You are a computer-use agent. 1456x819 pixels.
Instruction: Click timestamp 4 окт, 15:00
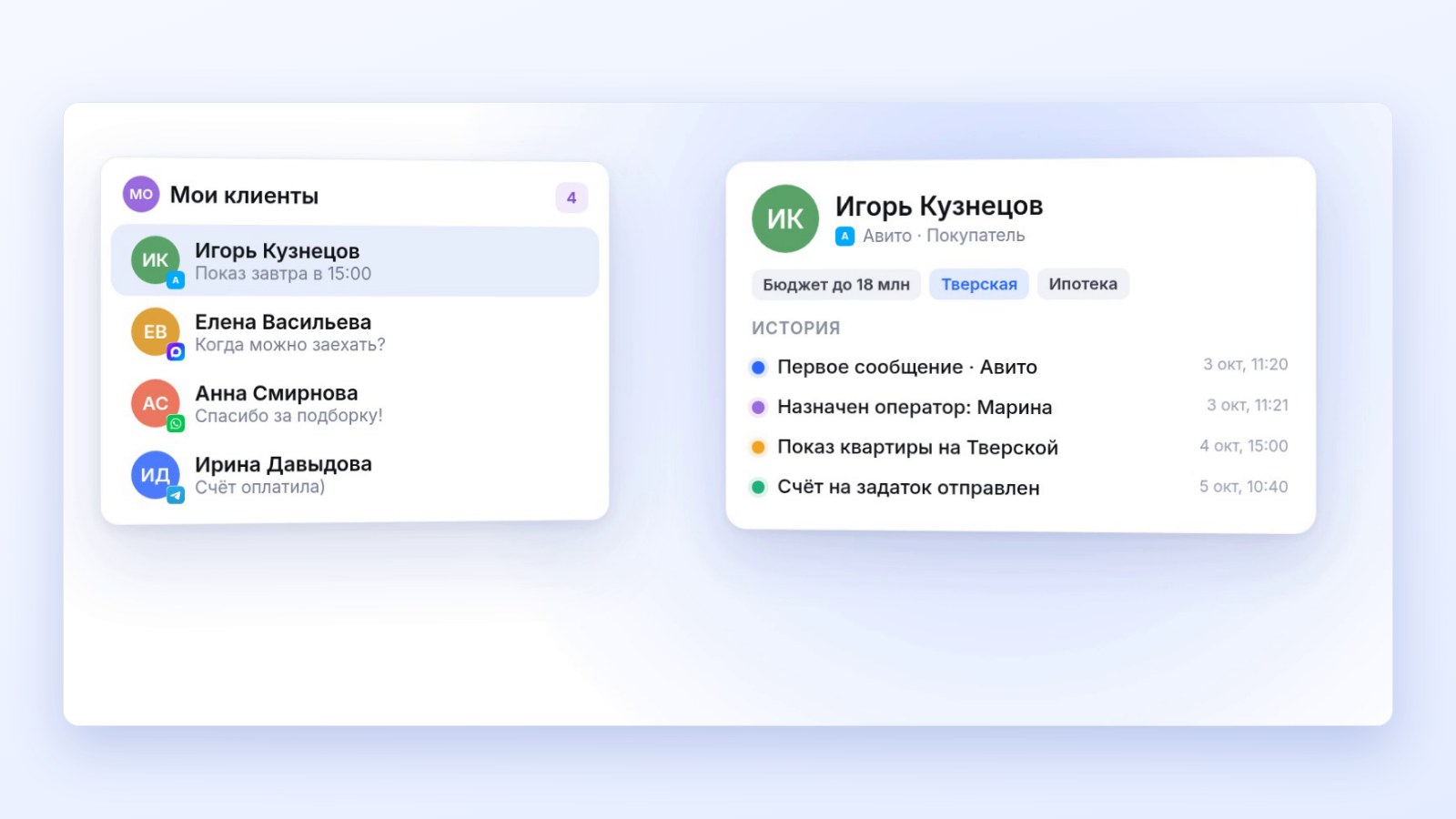[x=1243, y=446]
